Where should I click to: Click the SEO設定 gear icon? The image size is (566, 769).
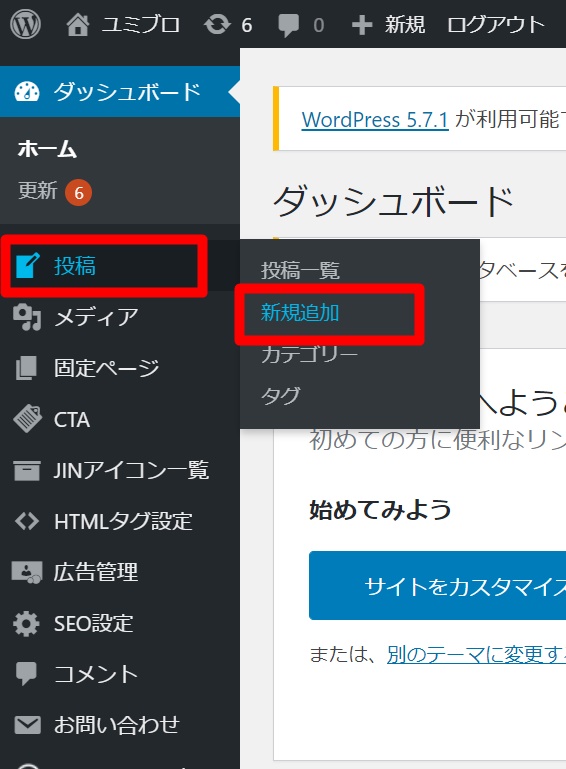(26, 623)
